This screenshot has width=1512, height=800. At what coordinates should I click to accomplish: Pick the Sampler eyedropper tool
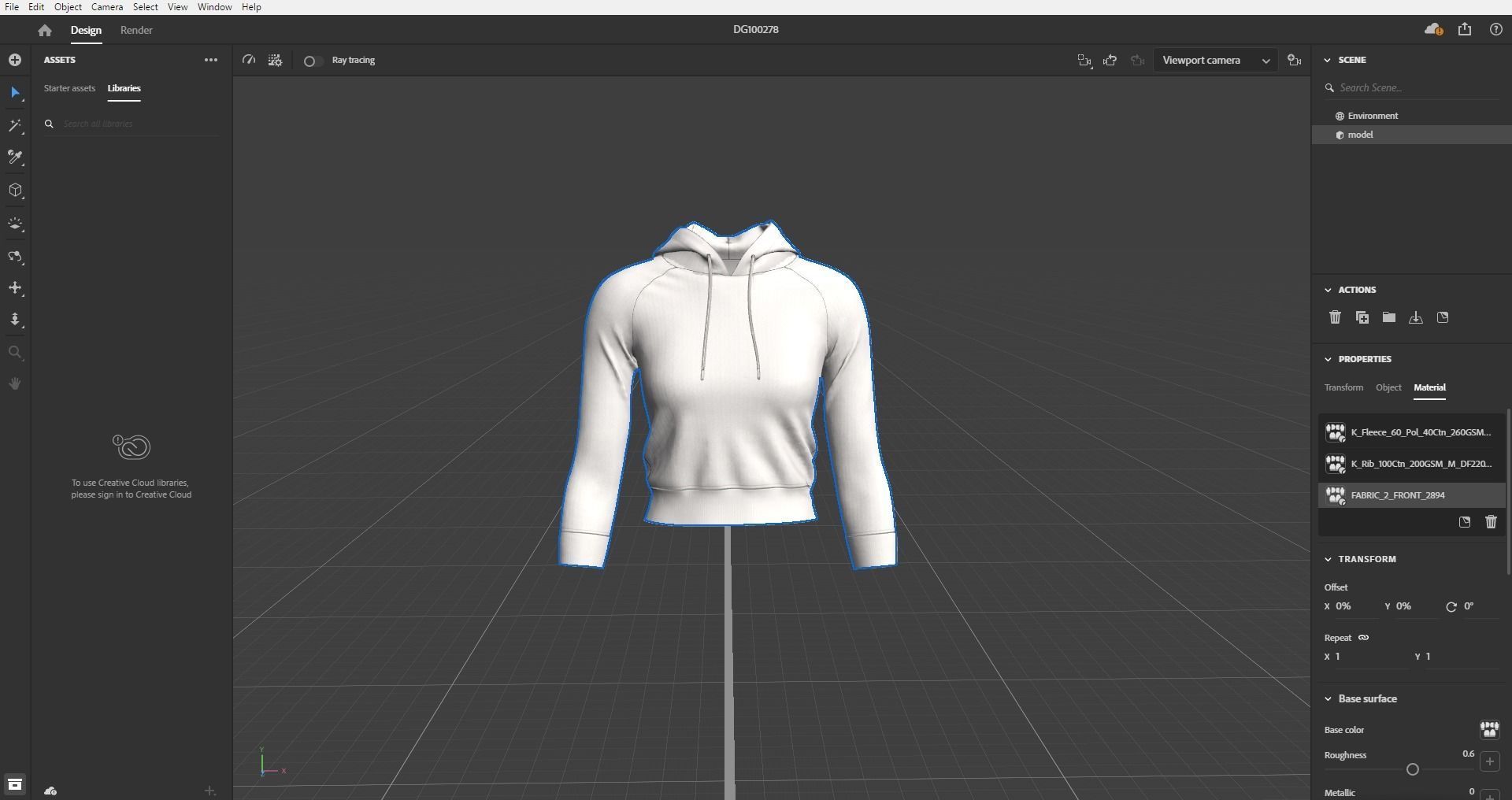(x=15, y=158)
